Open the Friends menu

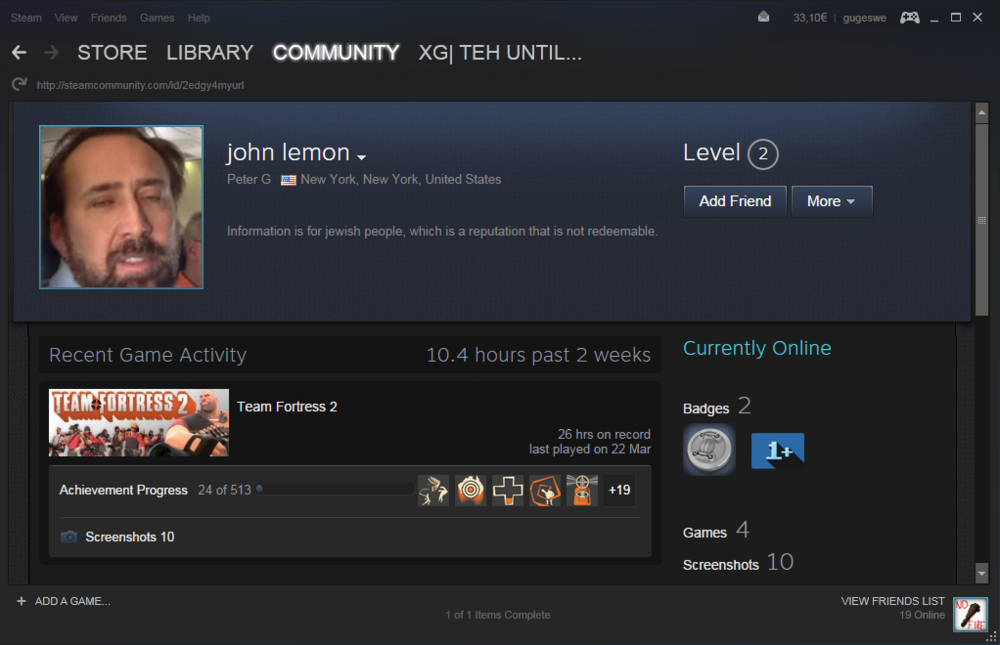[108, 18]
